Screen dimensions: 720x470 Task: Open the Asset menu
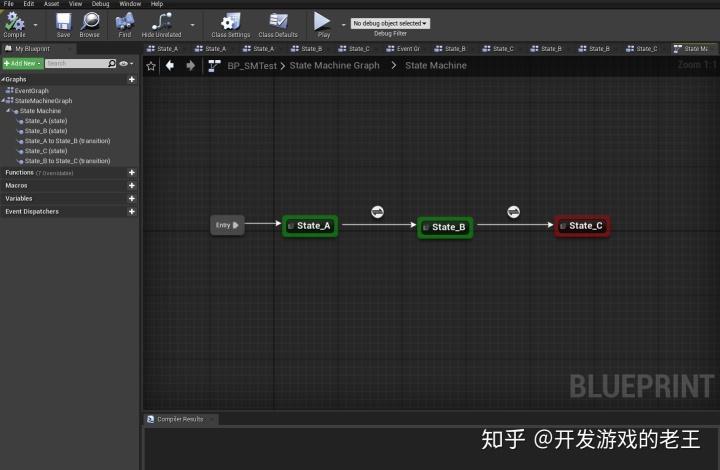[51, 4]
